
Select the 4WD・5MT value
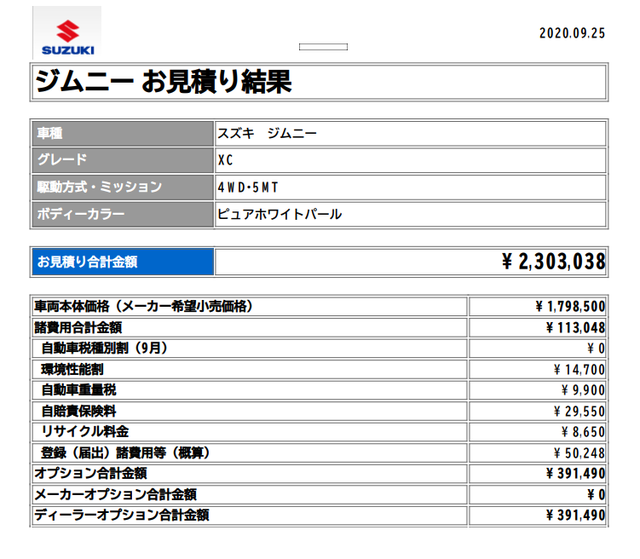pos(248,187)
